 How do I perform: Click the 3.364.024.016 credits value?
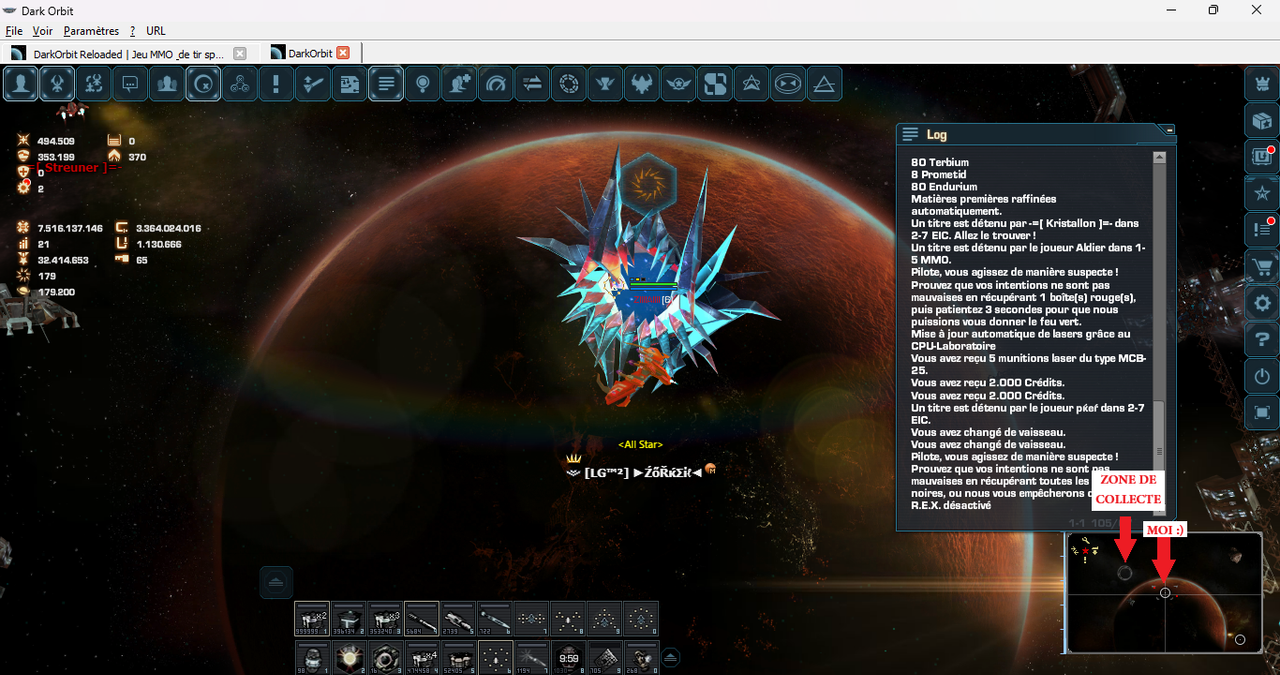169,228
